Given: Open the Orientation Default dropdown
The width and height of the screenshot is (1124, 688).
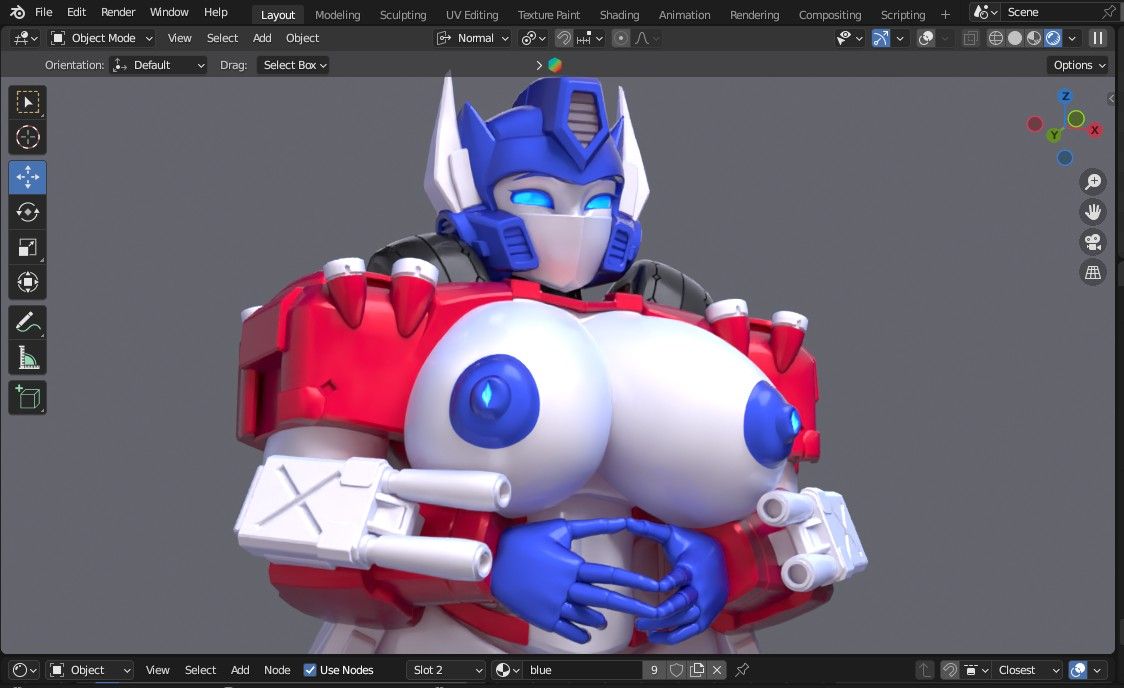Looking at the screenshot, I should coord(158,65).
